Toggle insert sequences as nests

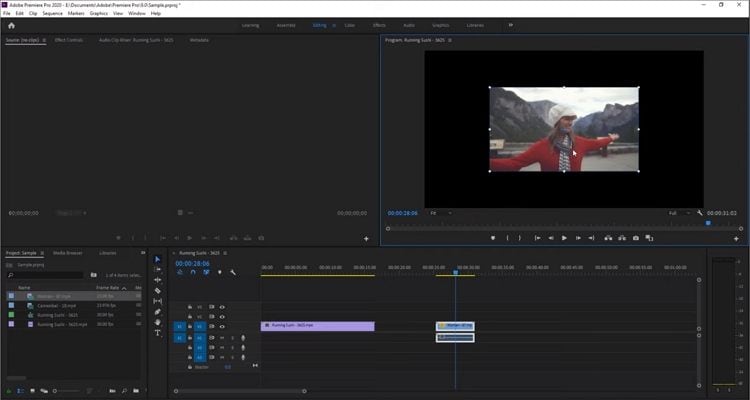point(180,272)
